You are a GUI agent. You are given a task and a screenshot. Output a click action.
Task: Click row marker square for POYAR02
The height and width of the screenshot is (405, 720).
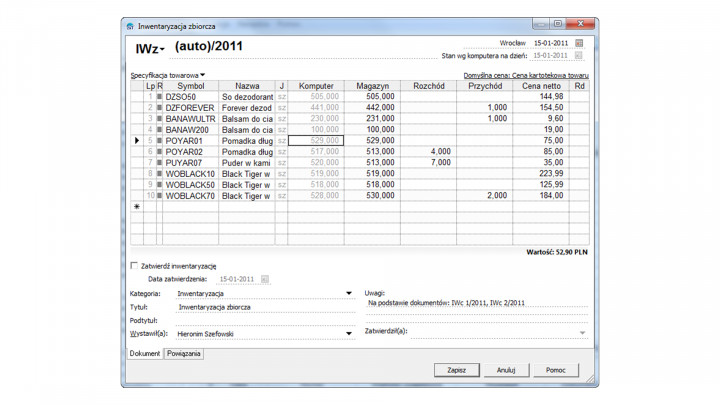pyautogui.click(x=159, y=152)
